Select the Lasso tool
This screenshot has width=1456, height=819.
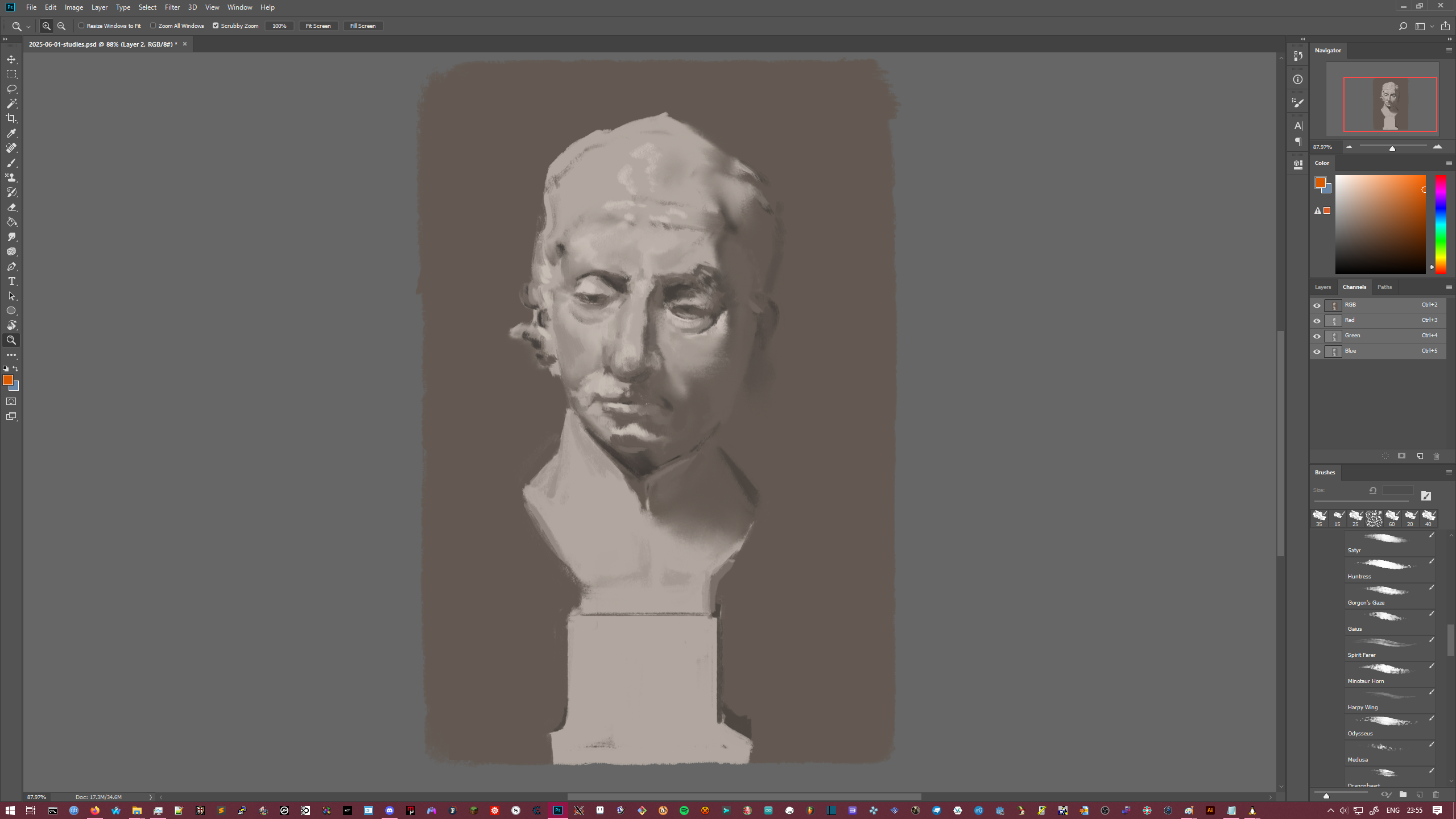coord(11,89)
